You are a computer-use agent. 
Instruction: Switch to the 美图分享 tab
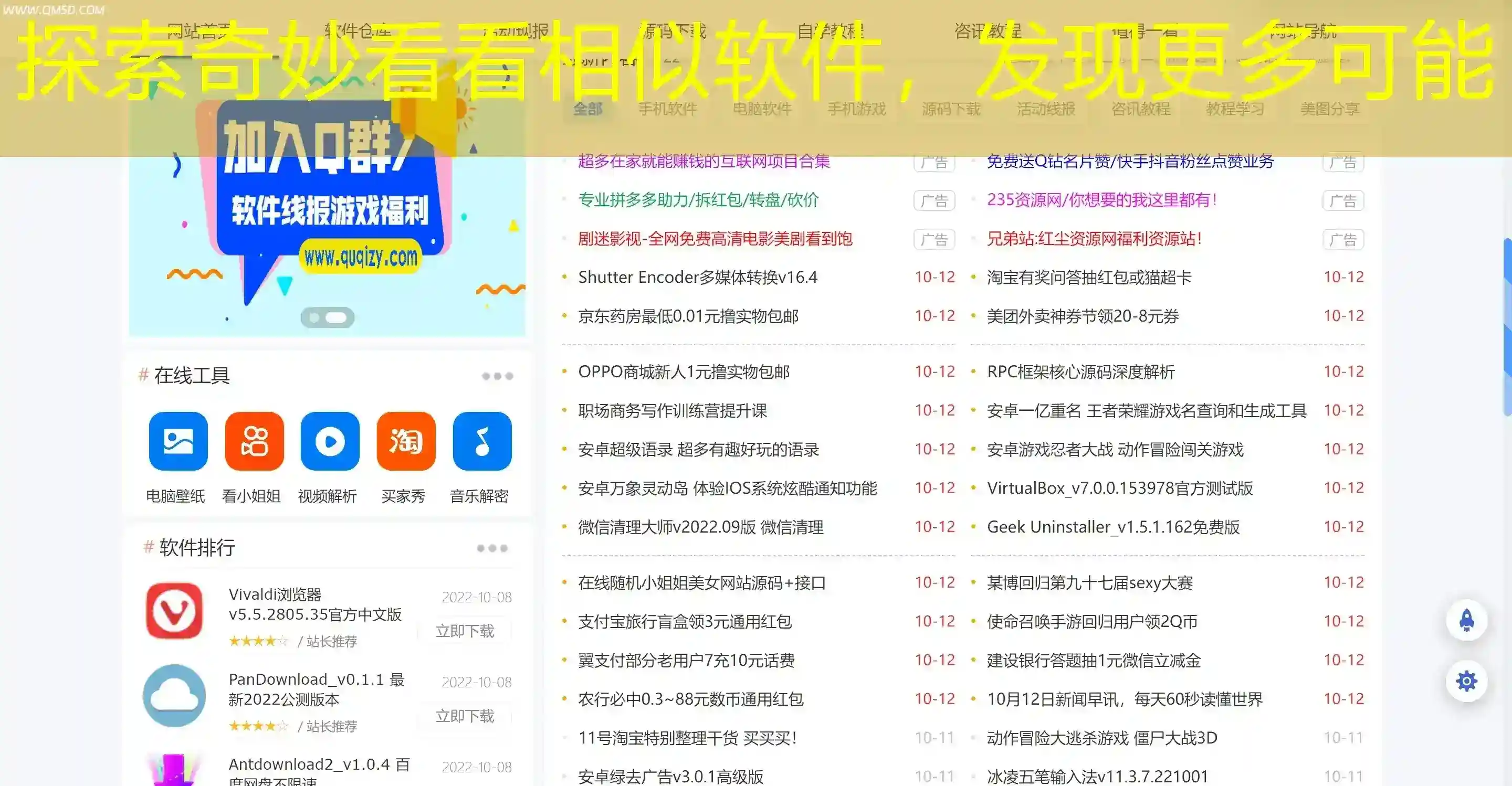[1329, 109]
